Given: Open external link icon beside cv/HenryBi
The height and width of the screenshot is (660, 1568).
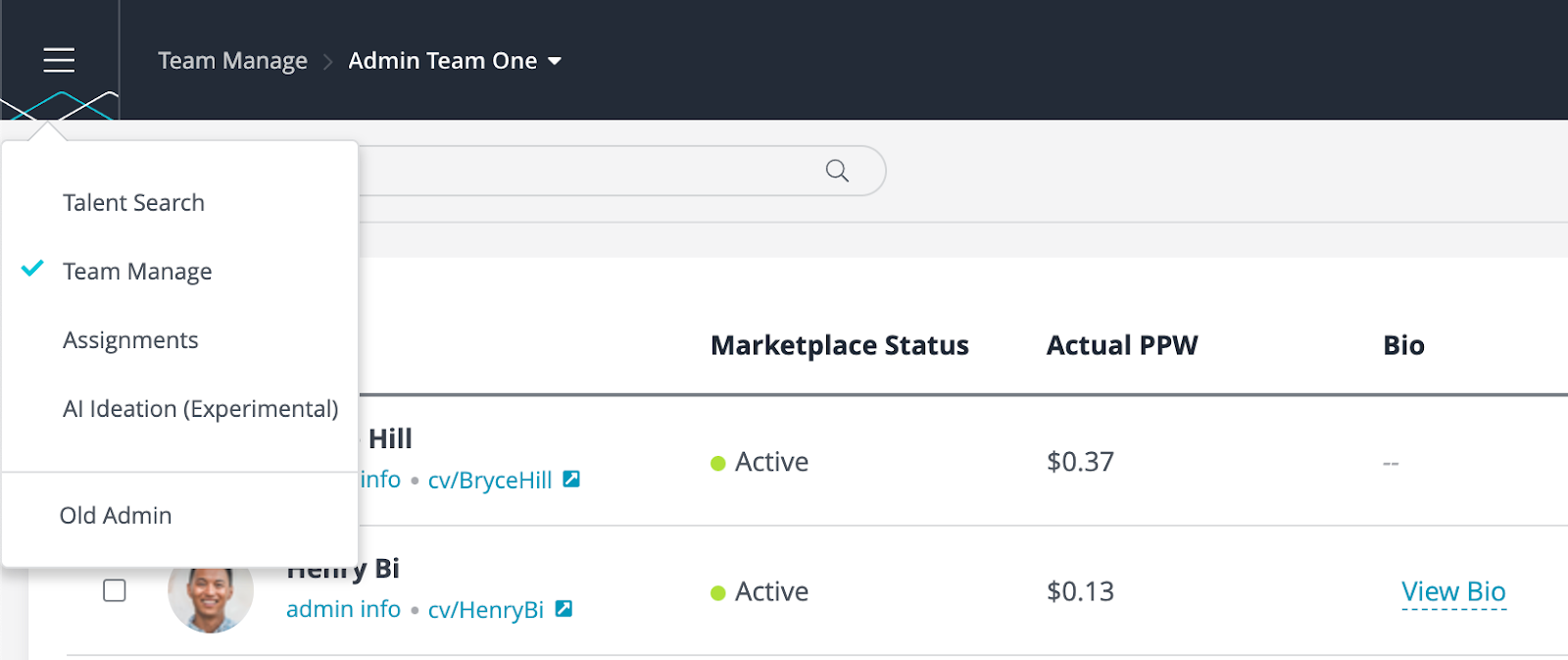Looking at the screenshot, I should [563, 609].
